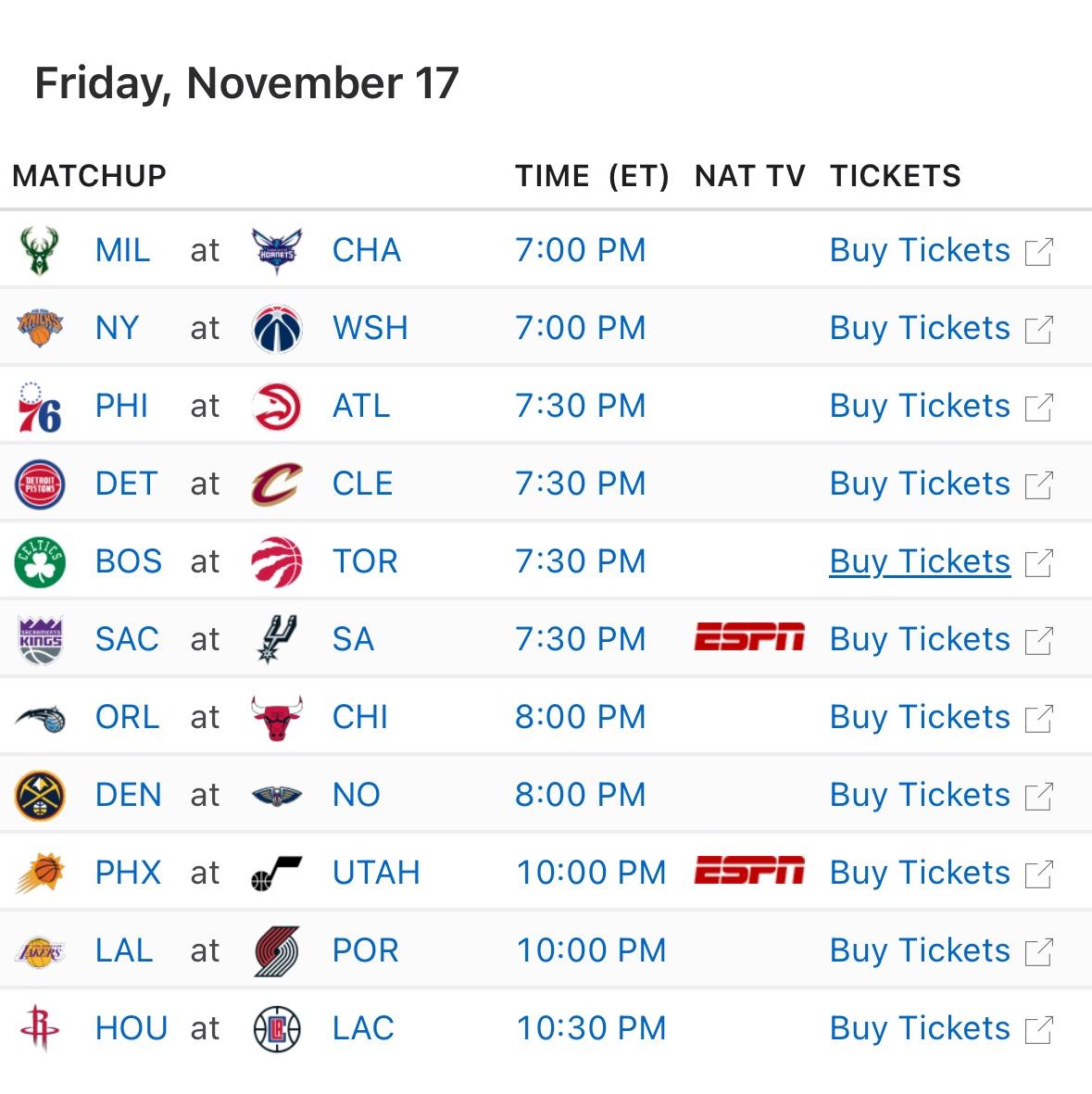Click the Charlotte Hornets logo icon
The image size is (1092, 1094).
pos(277,251)
